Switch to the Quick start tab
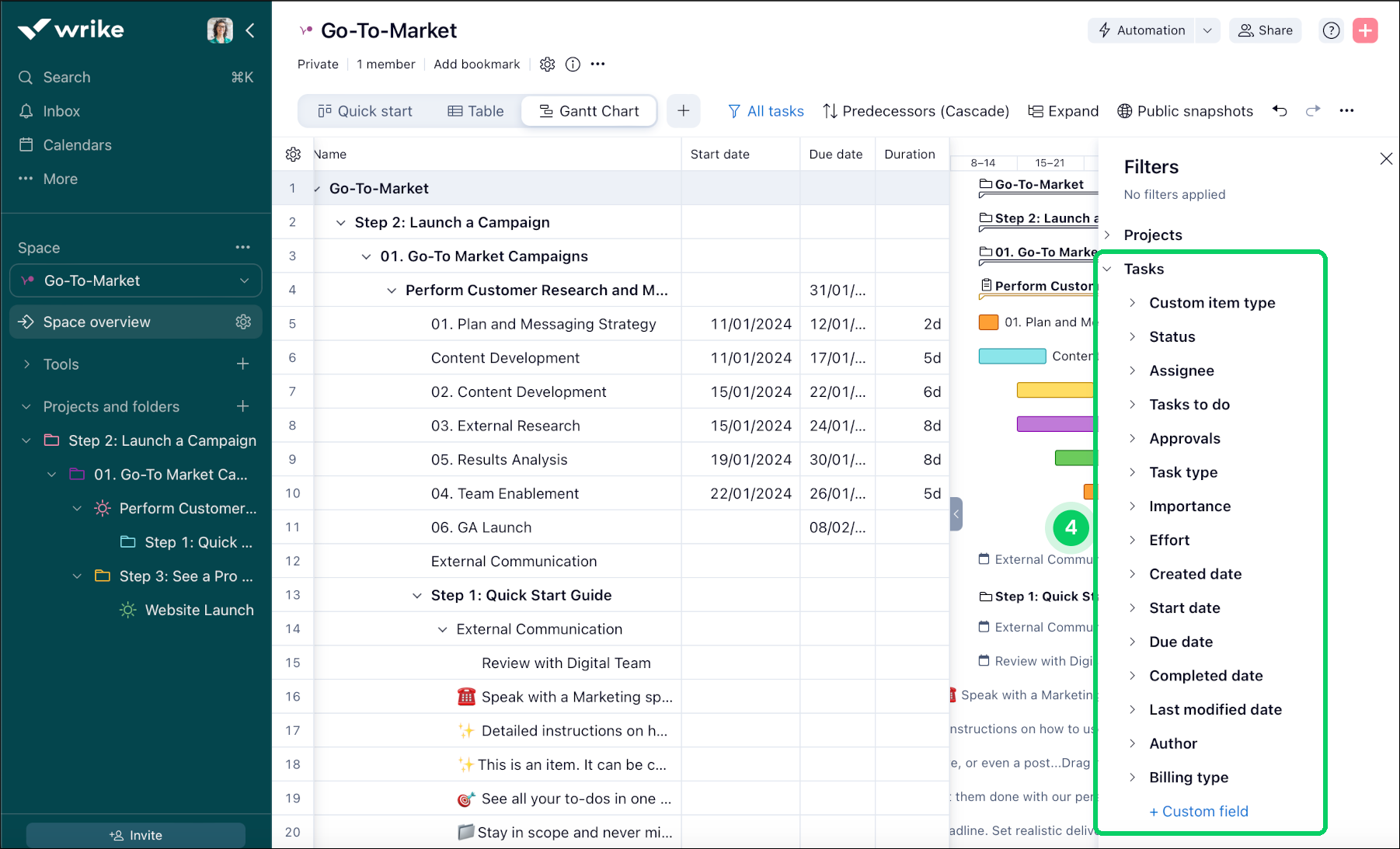 (365, 111)
